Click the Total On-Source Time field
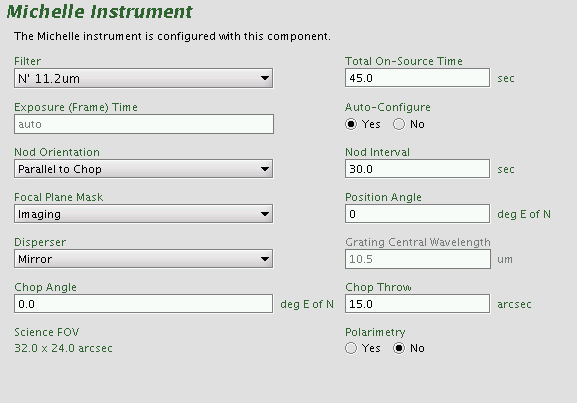The width and height of the screenshot is (577, 403). (417, 78)
